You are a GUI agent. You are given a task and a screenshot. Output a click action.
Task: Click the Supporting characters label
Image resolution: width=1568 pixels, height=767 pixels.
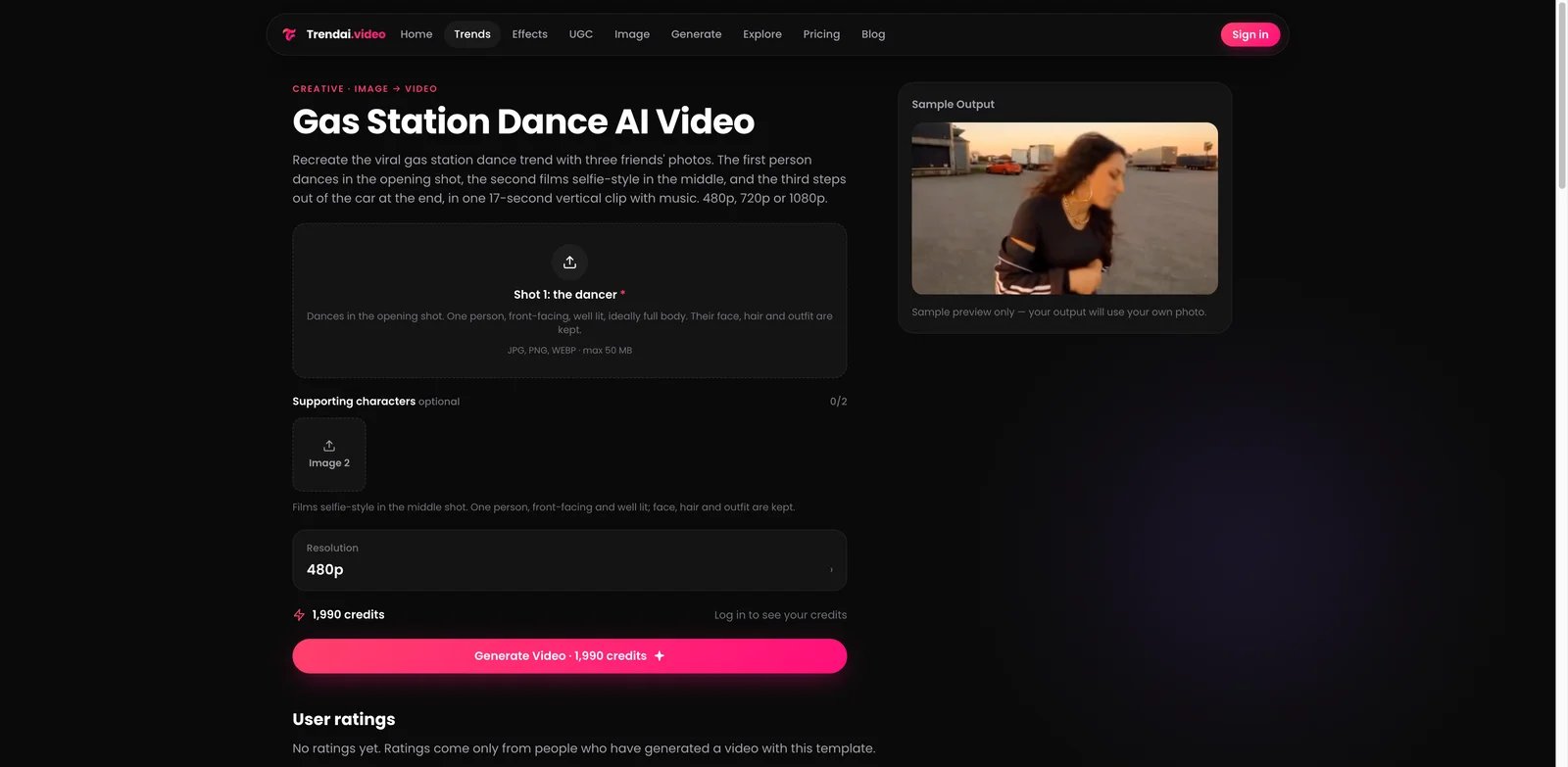coord(354,402)
